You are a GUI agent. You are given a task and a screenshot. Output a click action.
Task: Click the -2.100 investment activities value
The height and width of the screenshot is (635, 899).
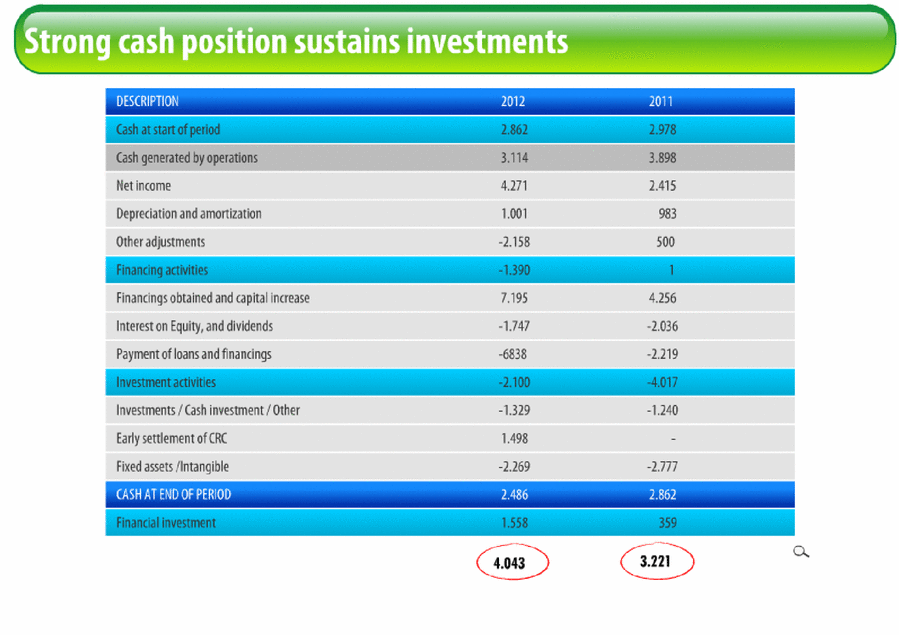(514, 382)
